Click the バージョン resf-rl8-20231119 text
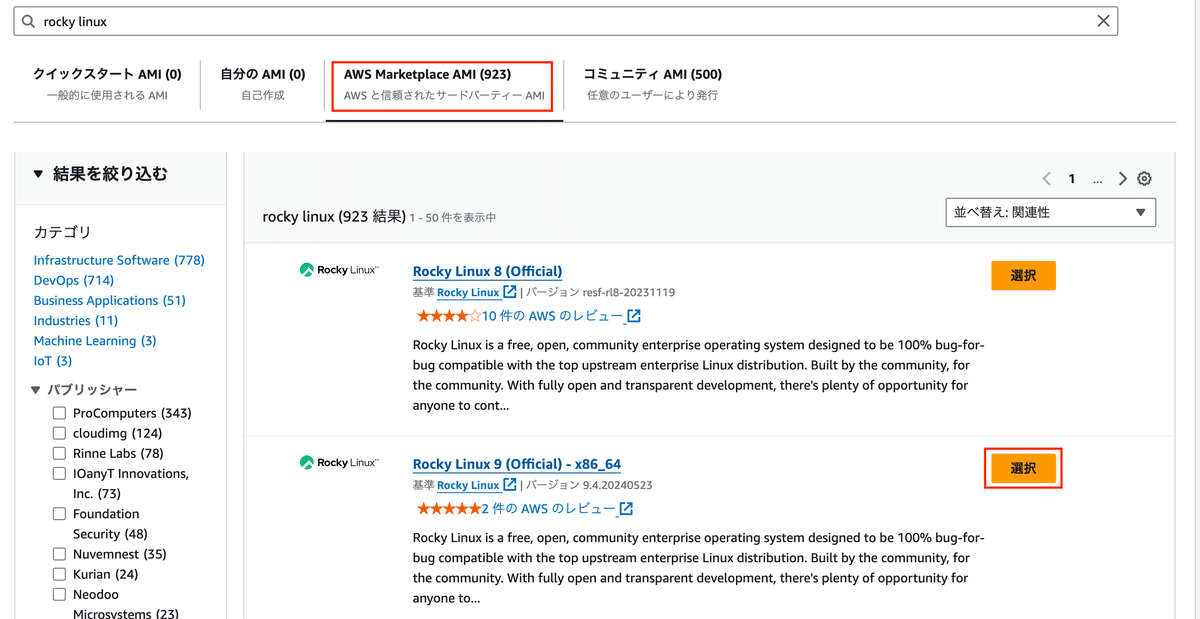 pyautogui.click(x=601, y=292)
